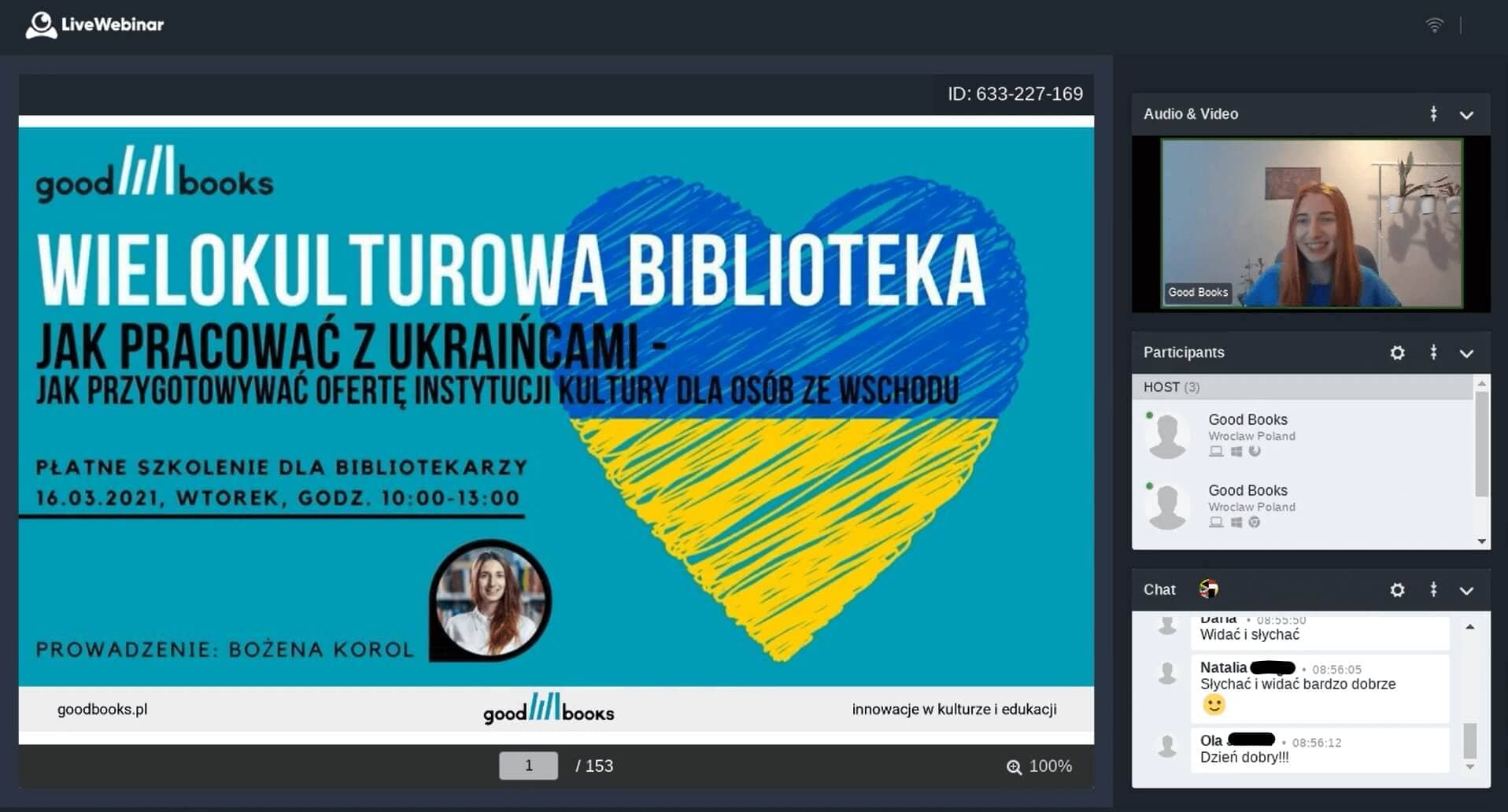Image resolution: width=1508 pixels, height=812 pixels.
Task: Click second Good Books participant avatar
Action: tap(1167, 506)
